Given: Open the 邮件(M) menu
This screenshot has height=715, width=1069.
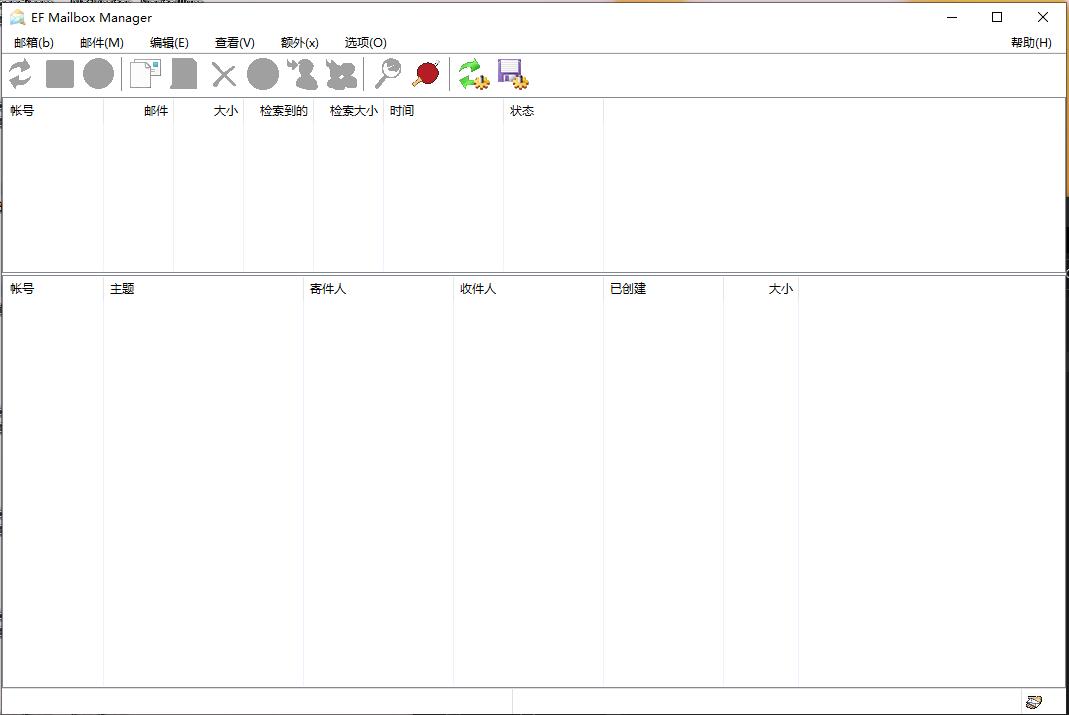Looking at the screenshot, I should (x=100, y=43).
